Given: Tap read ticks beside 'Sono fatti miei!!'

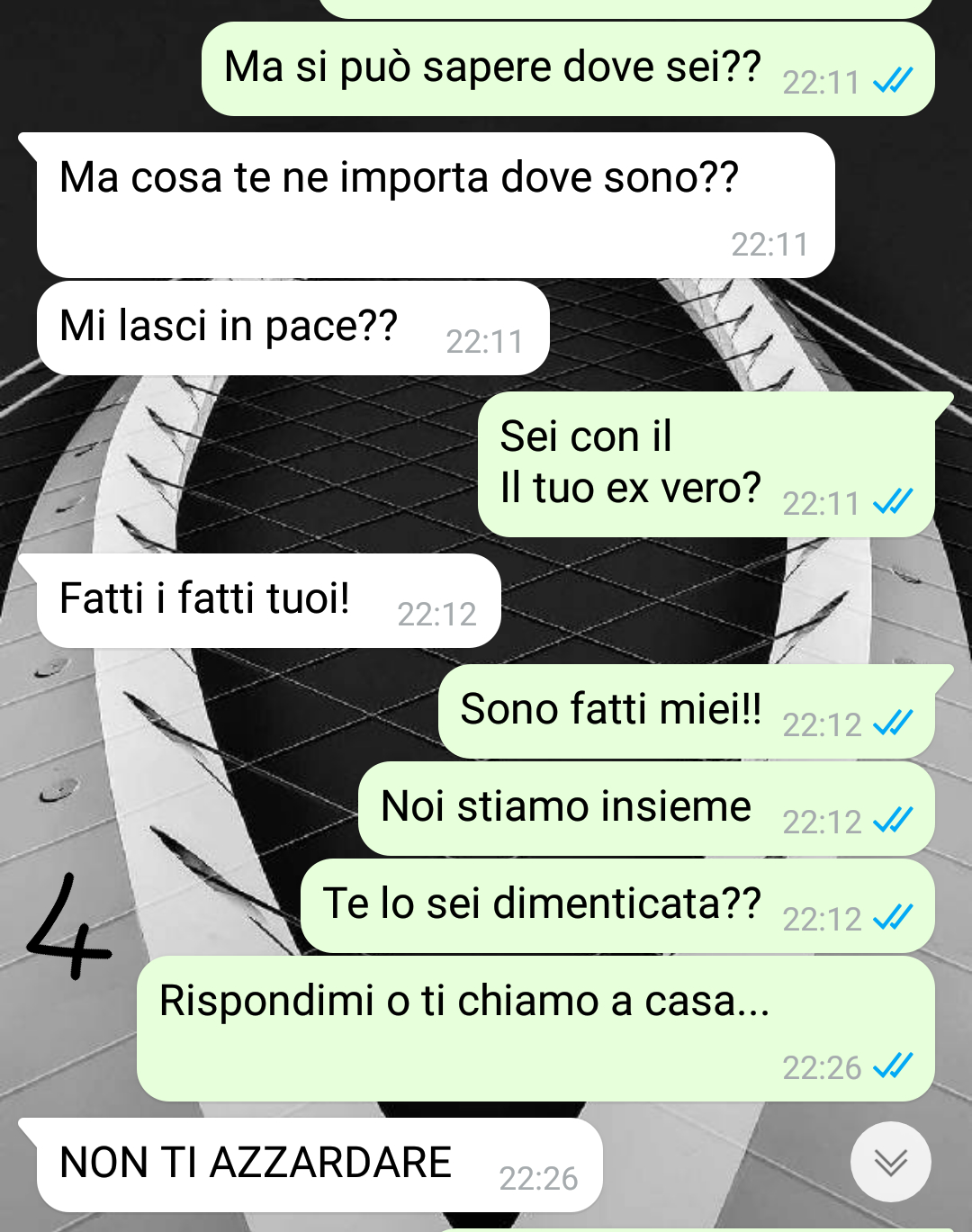Looking at the screenshot, I should pos(894,724).
